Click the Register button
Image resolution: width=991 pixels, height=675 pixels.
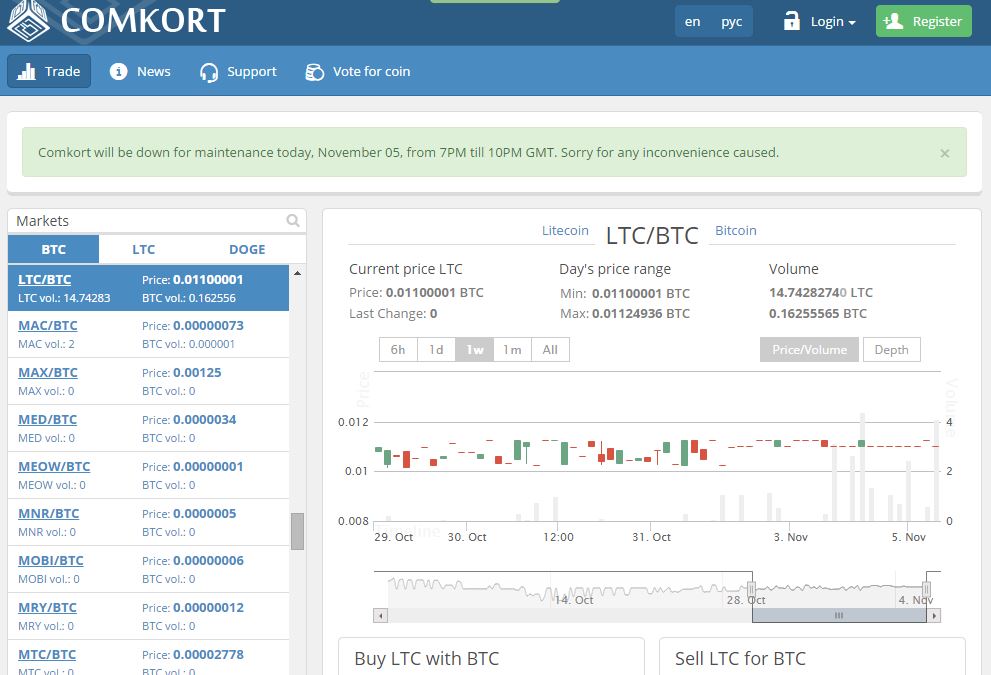pos(923,21)
